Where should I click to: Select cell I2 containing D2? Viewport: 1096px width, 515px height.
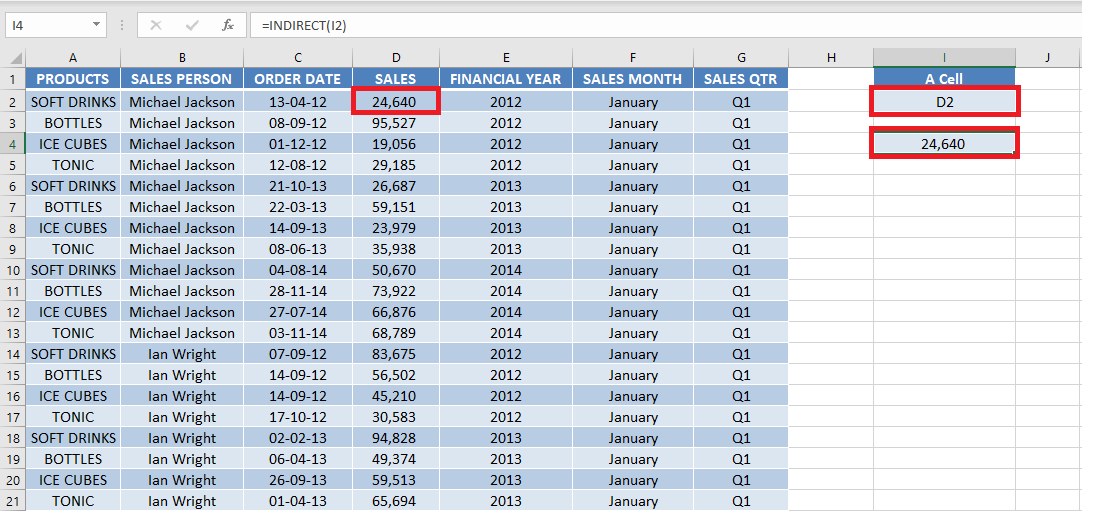[x=944, y=102]
